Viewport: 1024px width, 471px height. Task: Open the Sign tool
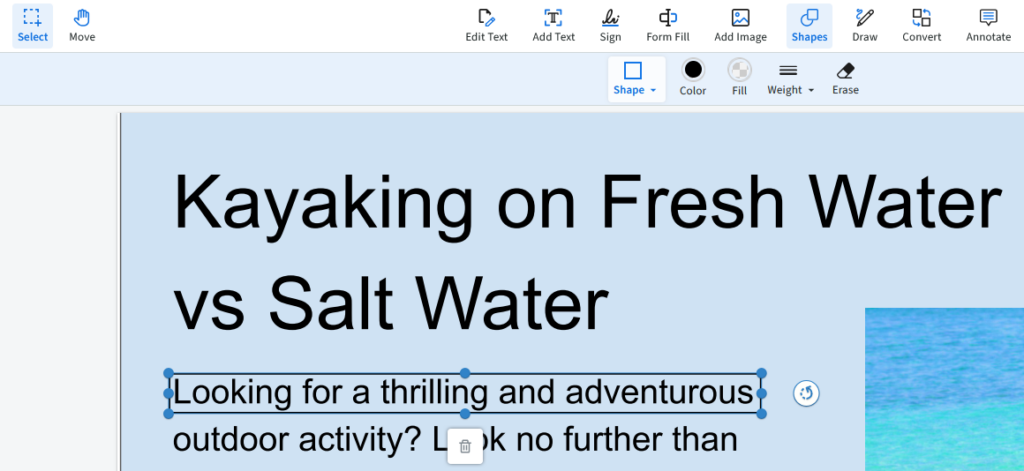[x=610, y=25]
